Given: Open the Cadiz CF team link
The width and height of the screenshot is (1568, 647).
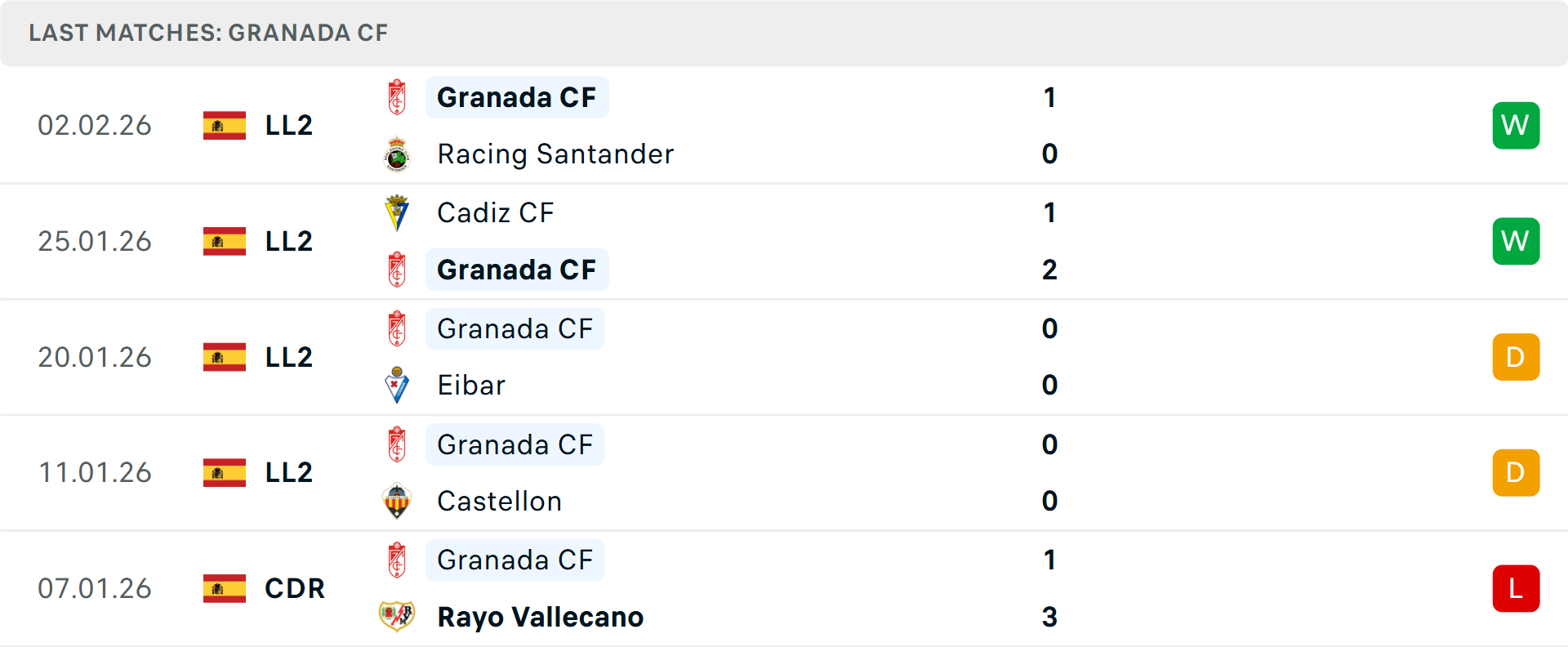Looking at the screenshot, I should [x=495, y=212].
